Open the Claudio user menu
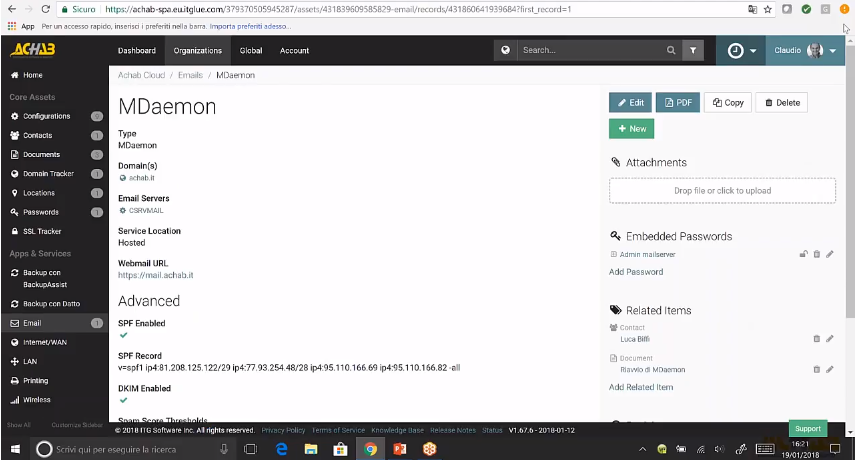 (x=805, y=50)
